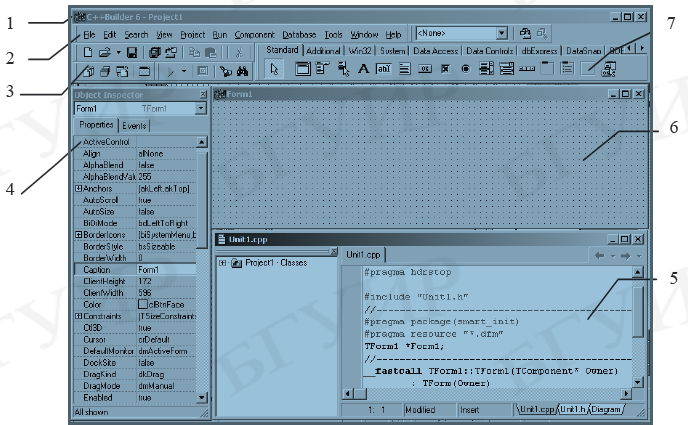This screenshot has width=688, height=425.
Task: Switch to the Diagram bottom tab
Action: pyautogui.click(x=606, y=409)
